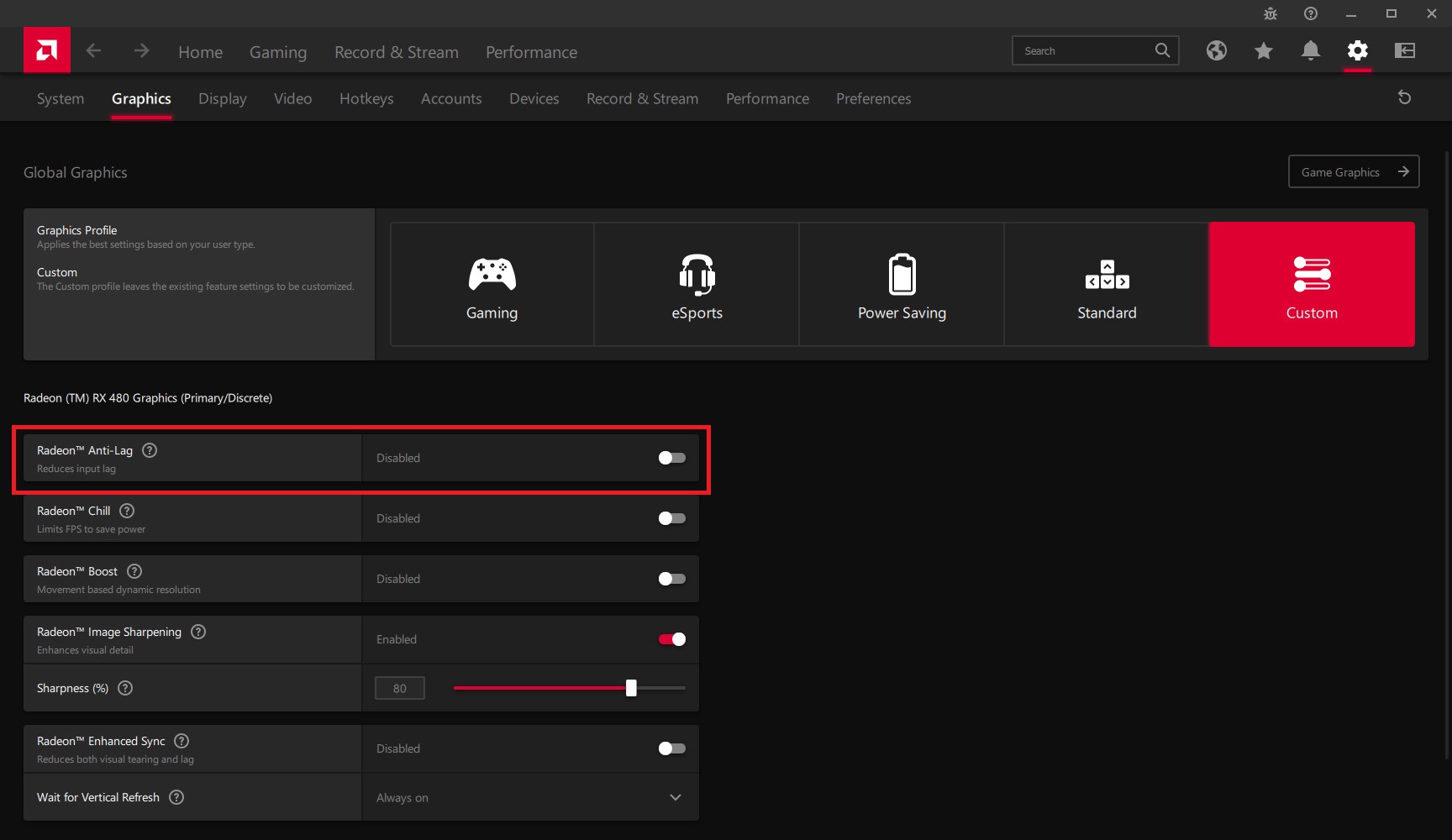Show help for Wait for Vertical Refresh
1452x840 pixels.
tap(176, 797)
